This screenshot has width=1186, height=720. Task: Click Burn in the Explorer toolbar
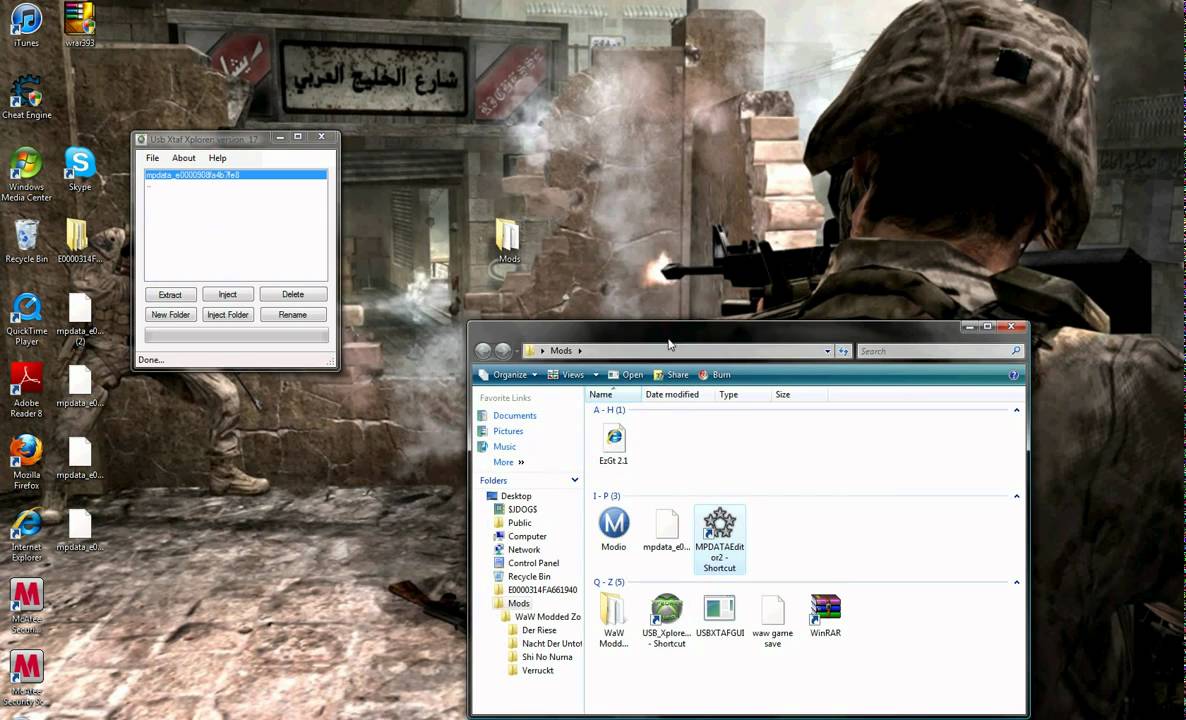pos(714,374)
